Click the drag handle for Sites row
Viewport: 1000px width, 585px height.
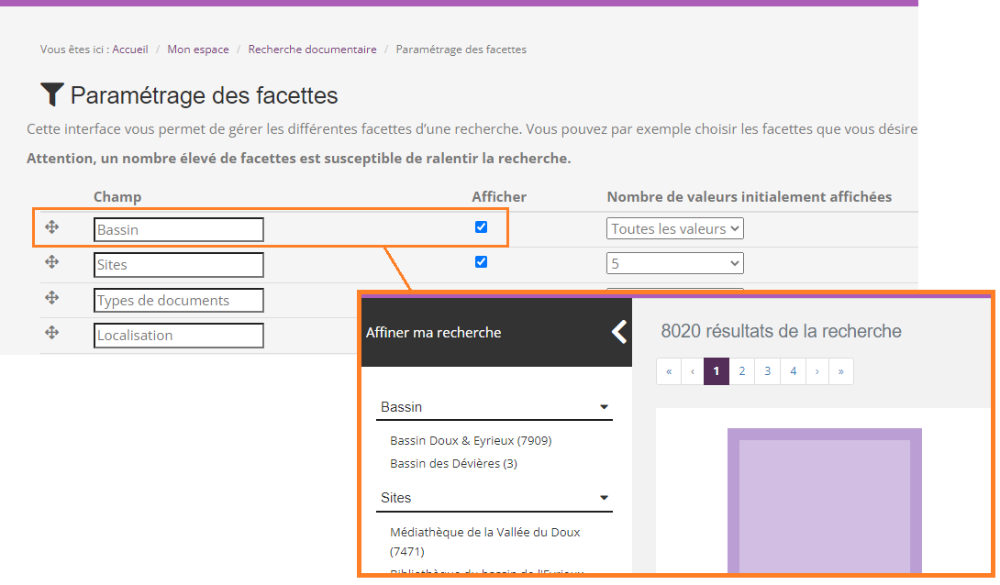52,263
